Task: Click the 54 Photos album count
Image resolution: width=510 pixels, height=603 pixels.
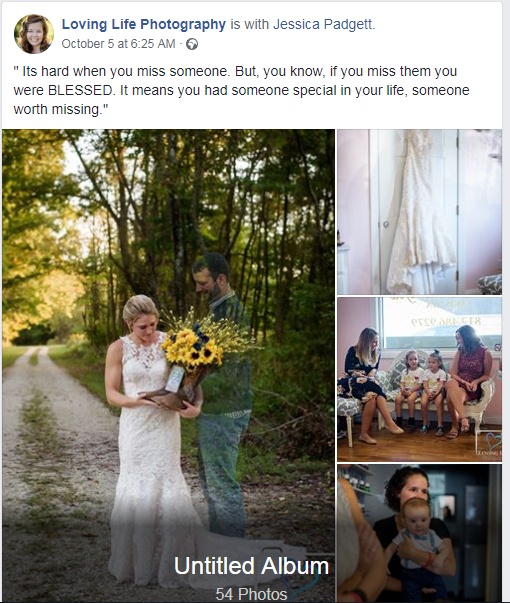Action: (x=251, y=594)
